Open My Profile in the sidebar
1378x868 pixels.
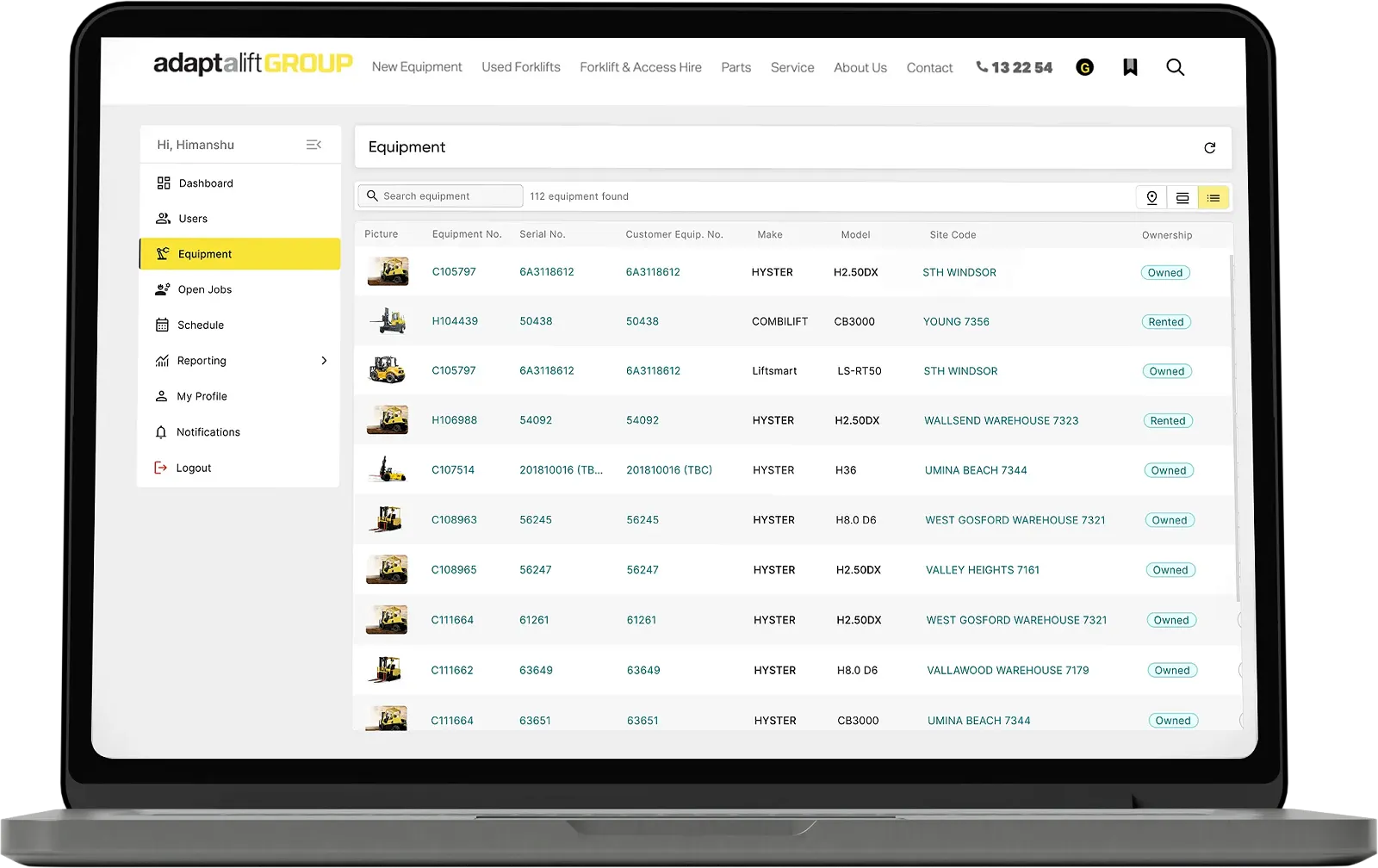239,396
